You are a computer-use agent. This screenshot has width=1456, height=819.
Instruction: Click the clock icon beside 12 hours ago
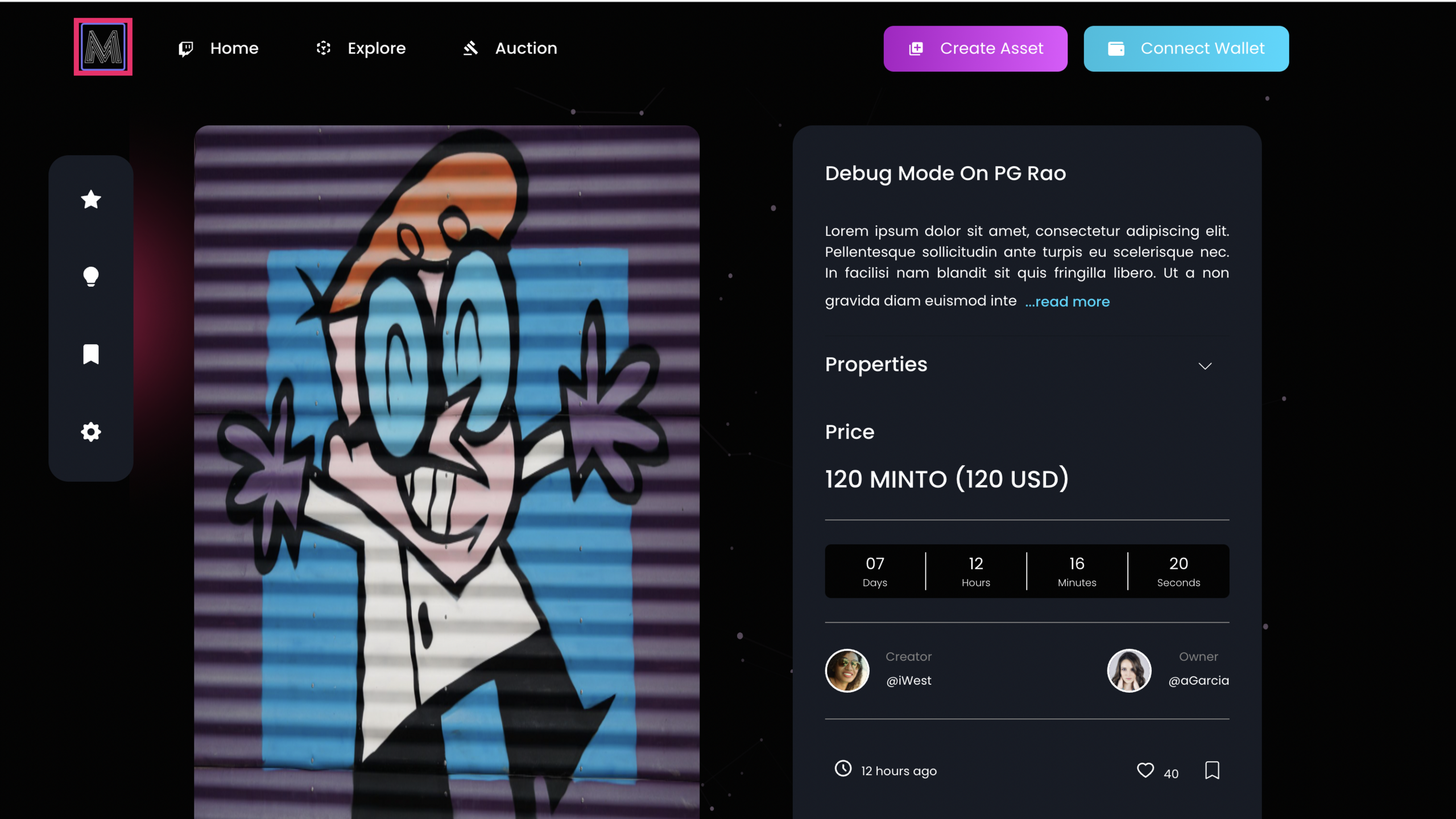[843, 769]
